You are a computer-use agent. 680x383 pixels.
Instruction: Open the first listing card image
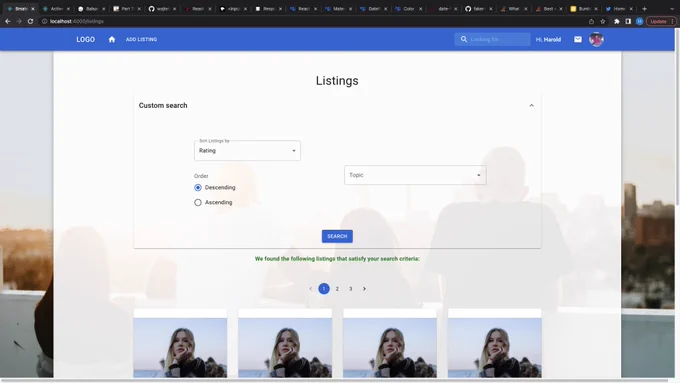point(180,347)
